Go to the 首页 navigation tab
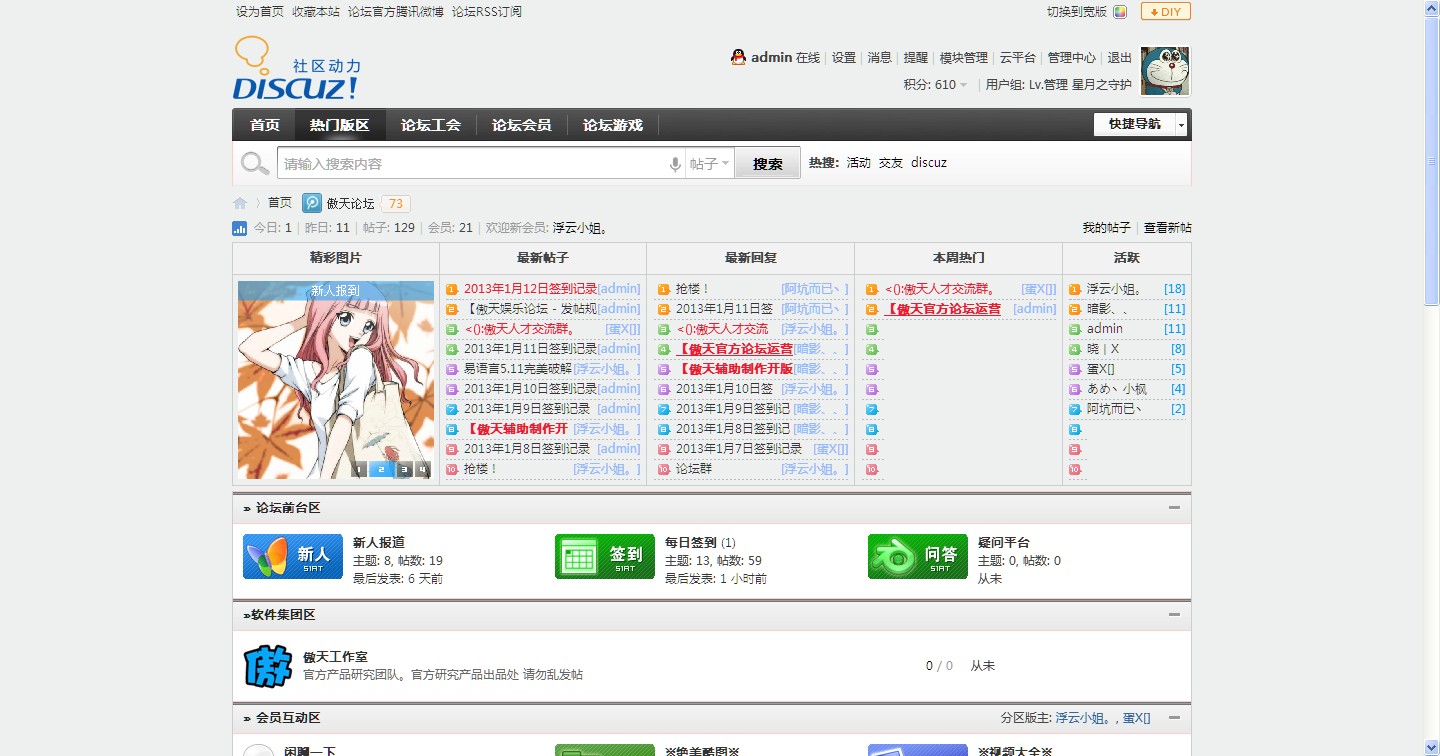Screen dimensions: 1440x756 pos(265,125)
